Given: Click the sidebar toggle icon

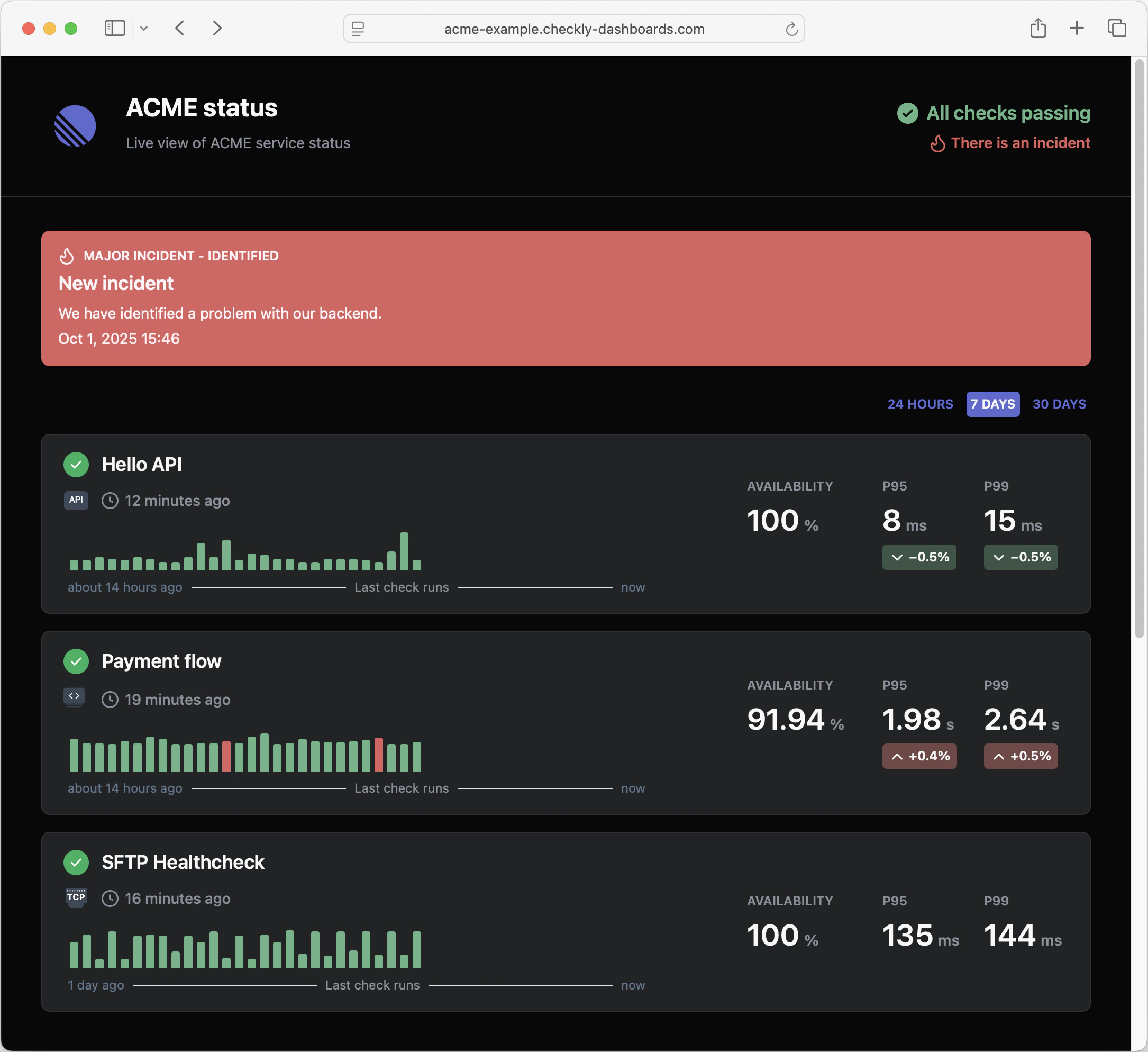Looking at the screenshot, I should pyautogui.click(x=114, y=28).
